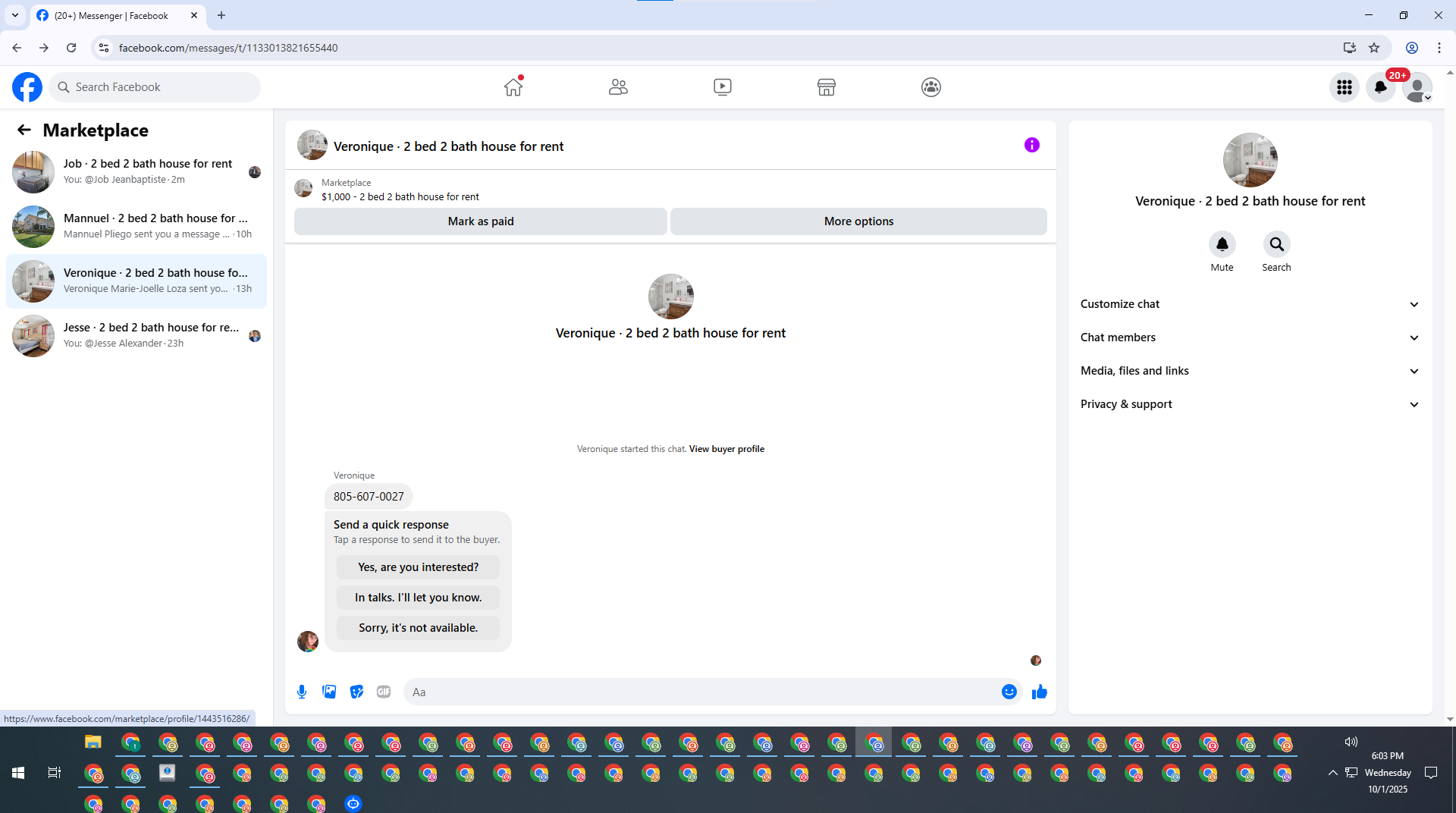Go back from the Marketplace chat list

[x=24, y=130]
